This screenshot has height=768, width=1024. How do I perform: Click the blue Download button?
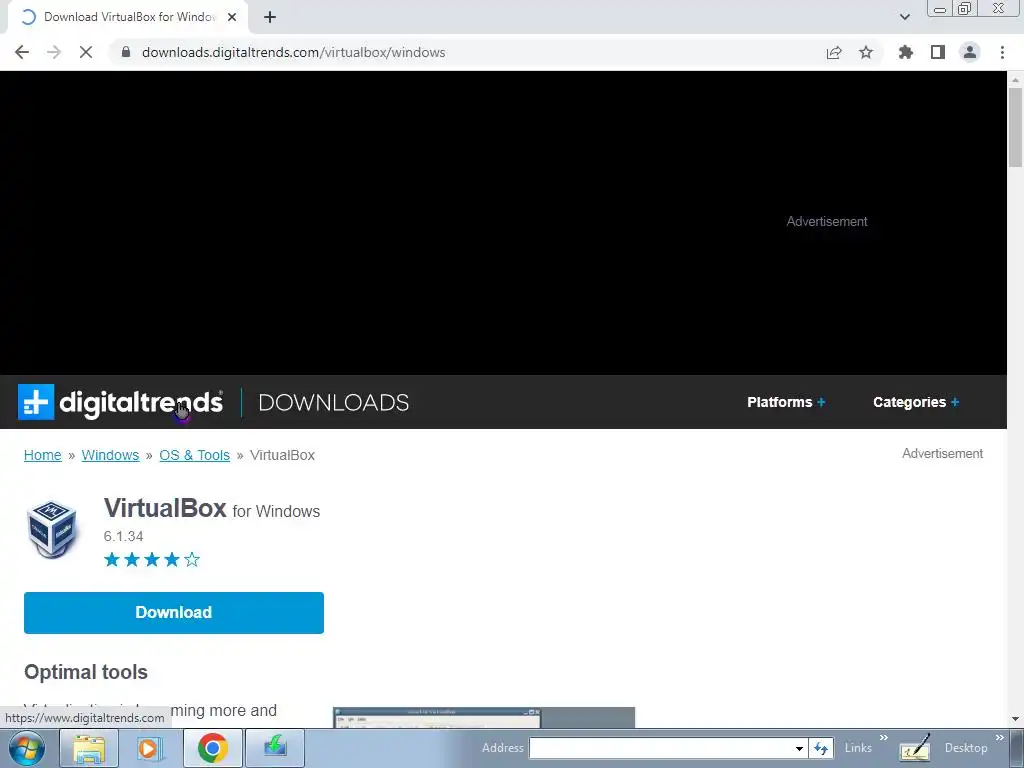tap(174, 613)
